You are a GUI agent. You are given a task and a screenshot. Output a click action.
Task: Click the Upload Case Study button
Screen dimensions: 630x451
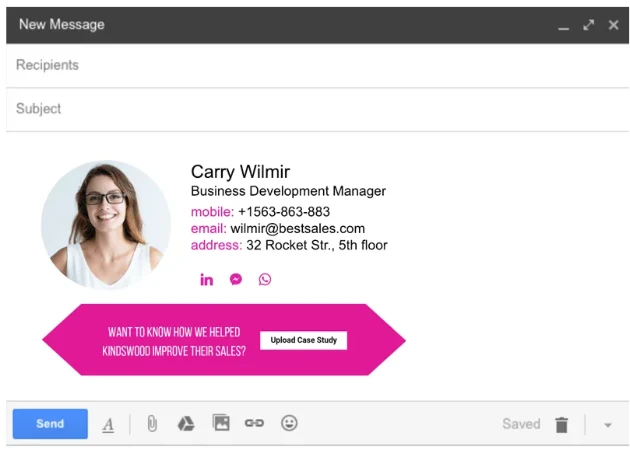coord(303,340)
